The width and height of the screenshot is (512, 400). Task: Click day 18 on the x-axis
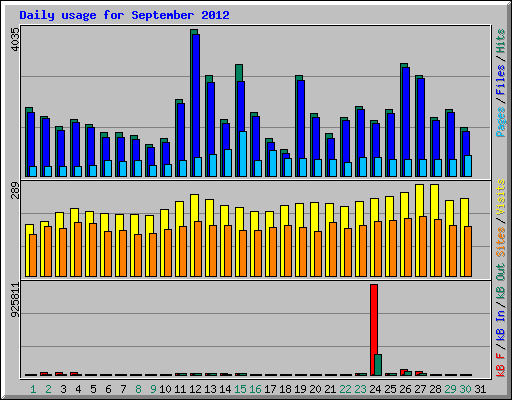tap(285, 389)
